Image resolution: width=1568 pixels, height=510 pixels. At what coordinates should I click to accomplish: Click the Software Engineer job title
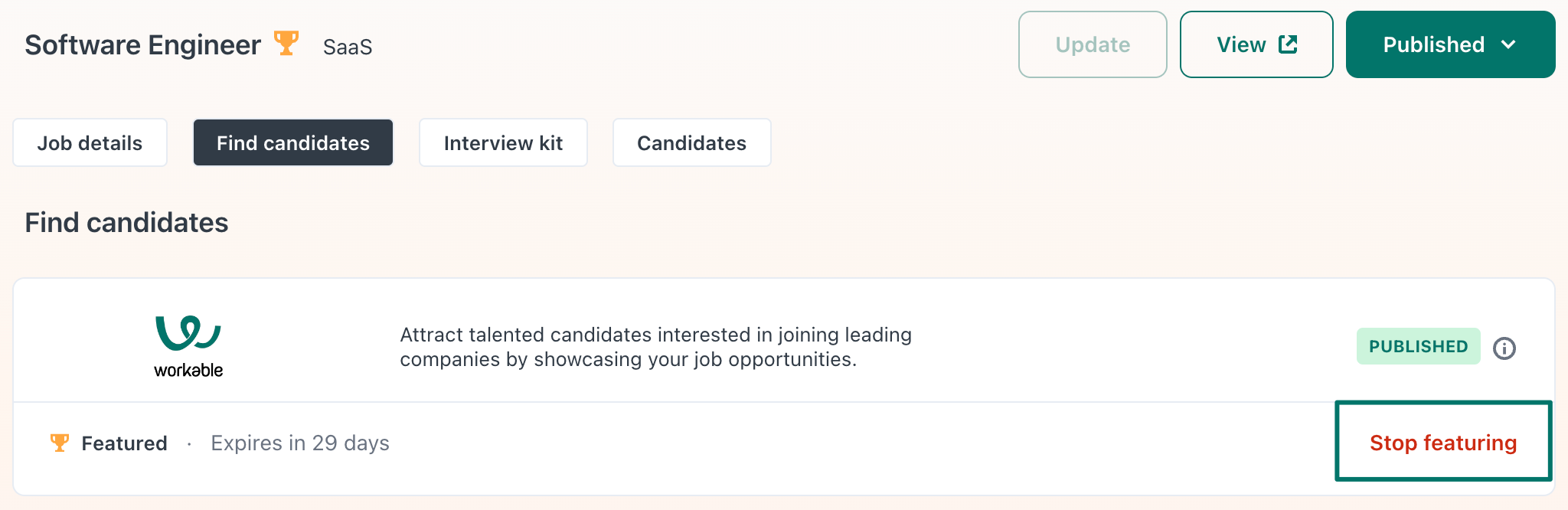pyautogui.click(x=142, y=45)
